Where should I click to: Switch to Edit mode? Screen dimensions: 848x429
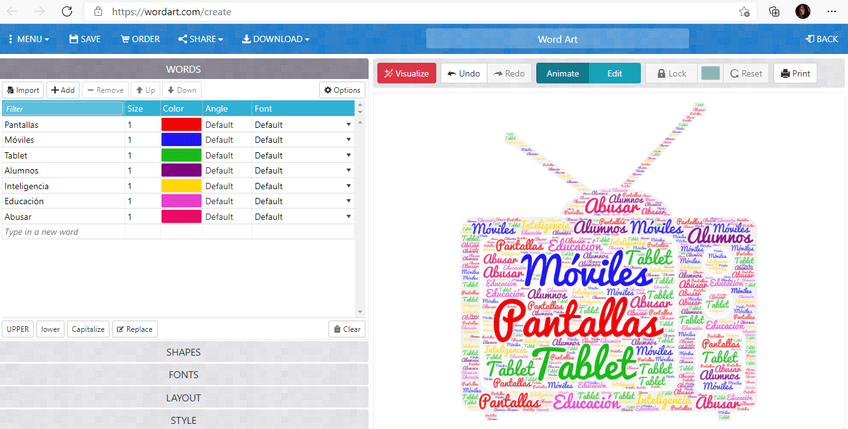pyautogui.click(x=614, y=74)
